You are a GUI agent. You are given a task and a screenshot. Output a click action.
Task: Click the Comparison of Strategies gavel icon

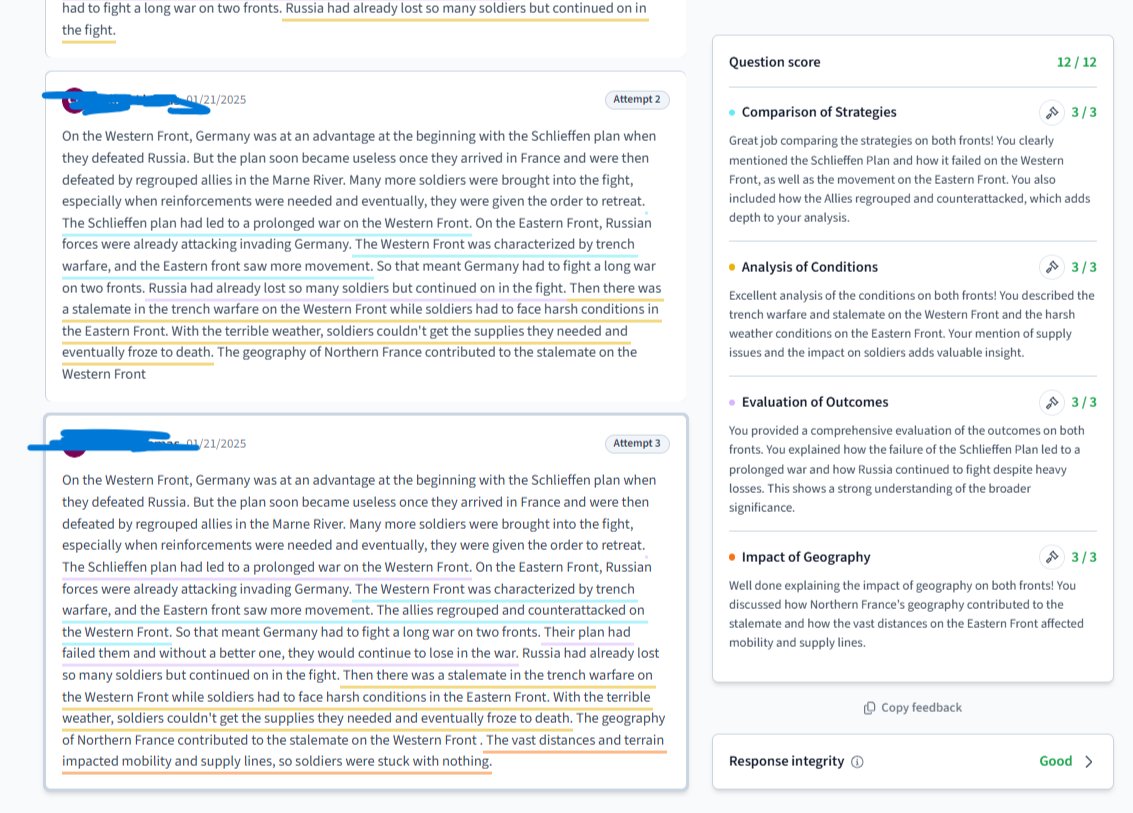1052,112
